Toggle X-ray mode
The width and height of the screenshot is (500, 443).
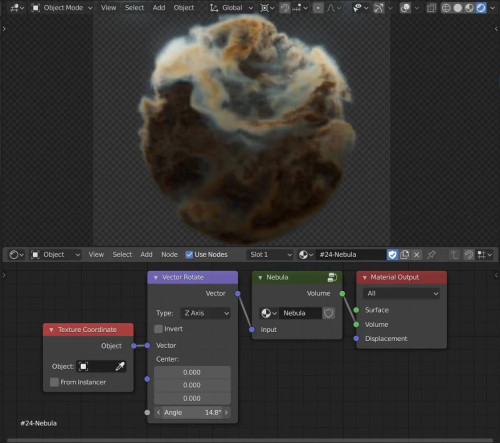(431, 8)
